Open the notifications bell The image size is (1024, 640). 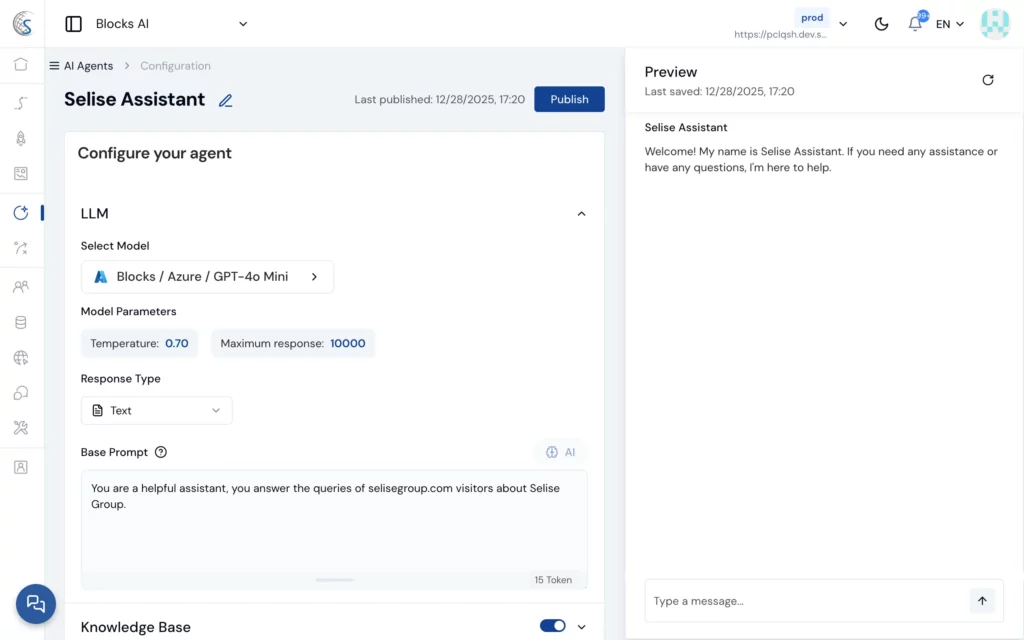914,24
